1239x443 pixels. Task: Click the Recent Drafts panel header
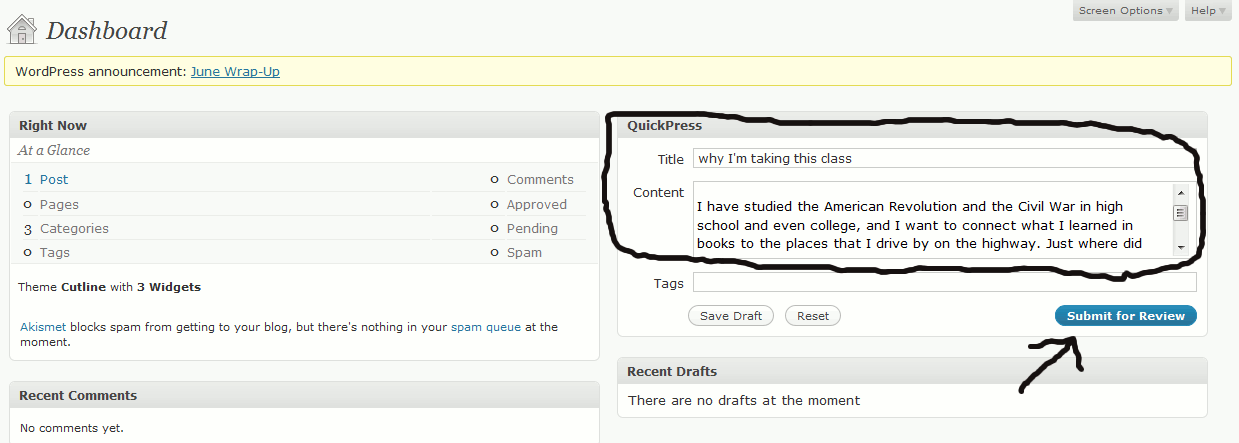click(912, 371)
